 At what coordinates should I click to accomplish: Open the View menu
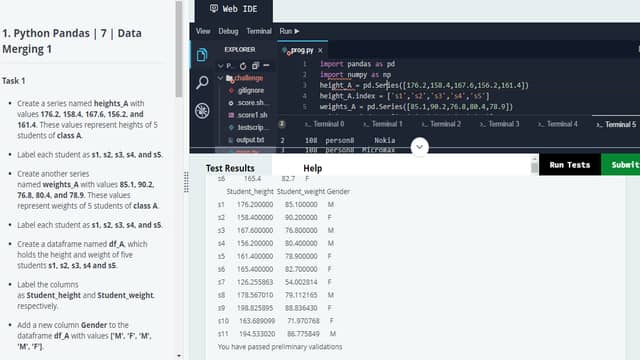click(203, 31)
